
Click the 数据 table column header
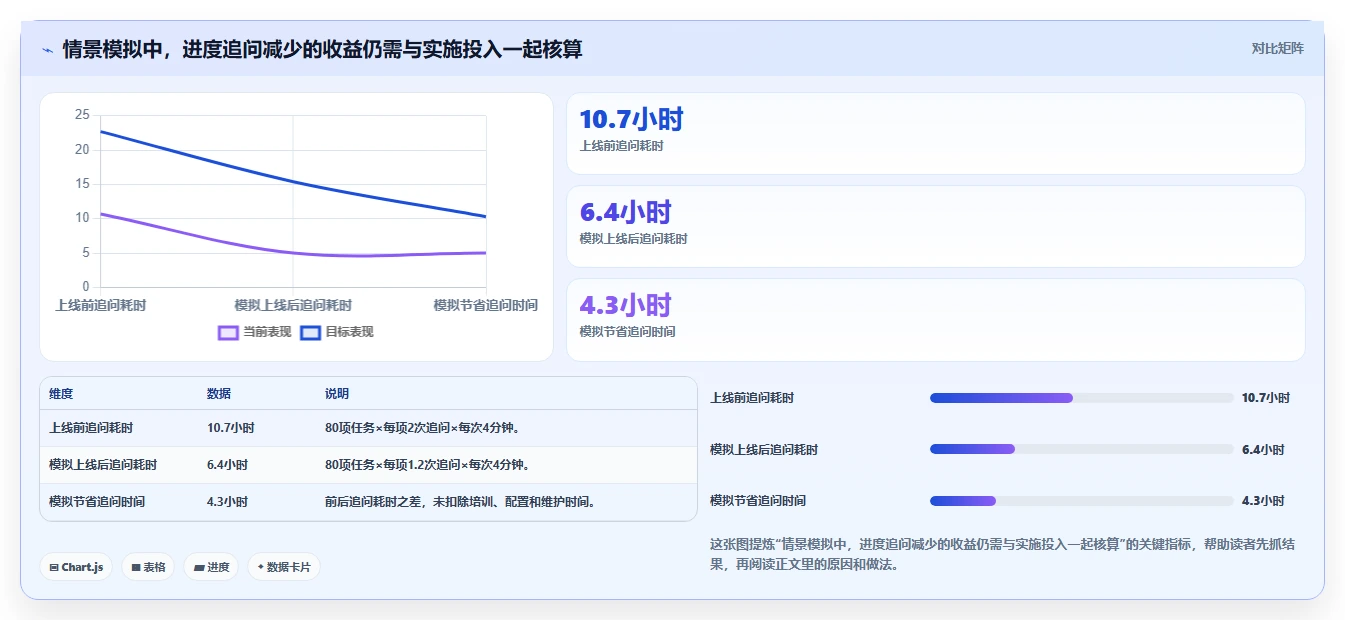point(219,394)
